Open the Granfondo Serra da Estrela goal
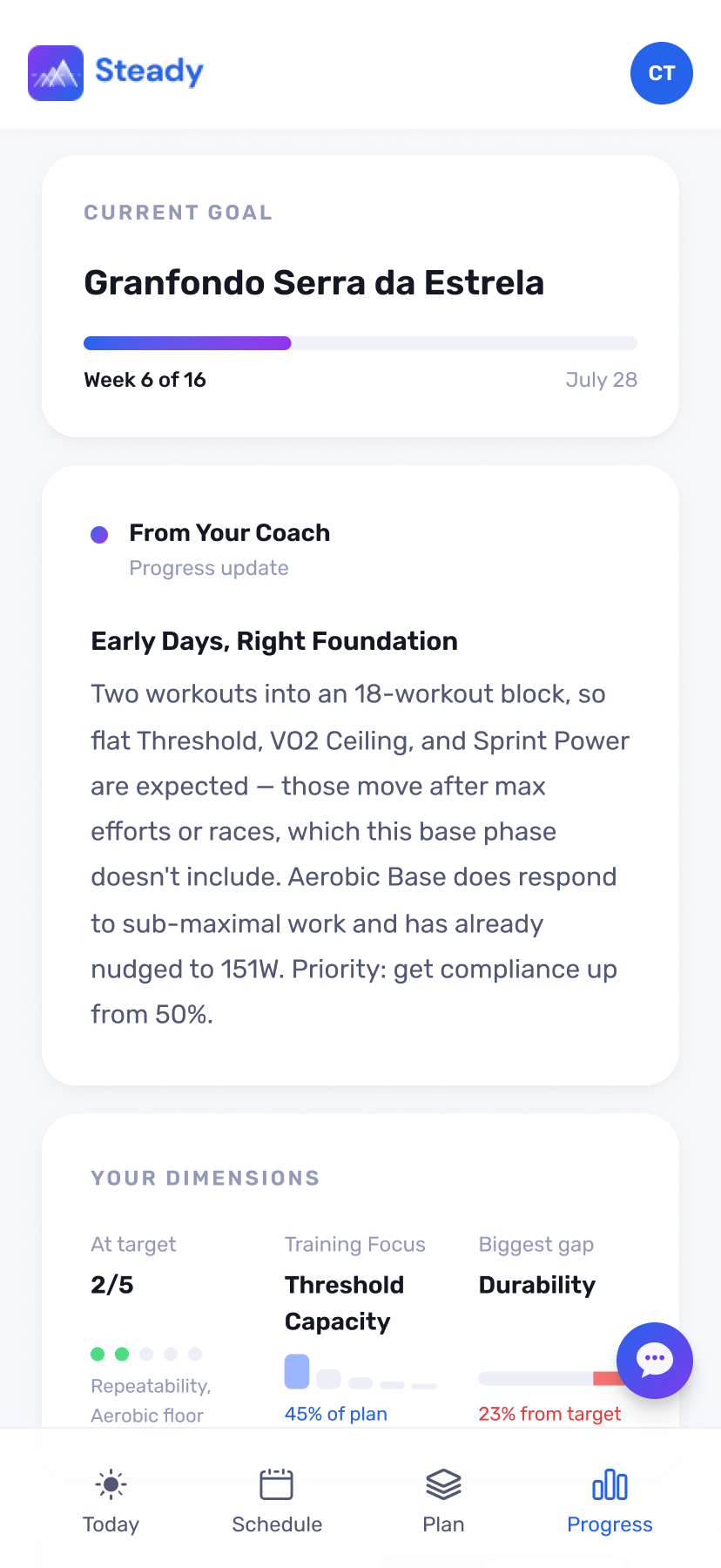 pos(313,282)
